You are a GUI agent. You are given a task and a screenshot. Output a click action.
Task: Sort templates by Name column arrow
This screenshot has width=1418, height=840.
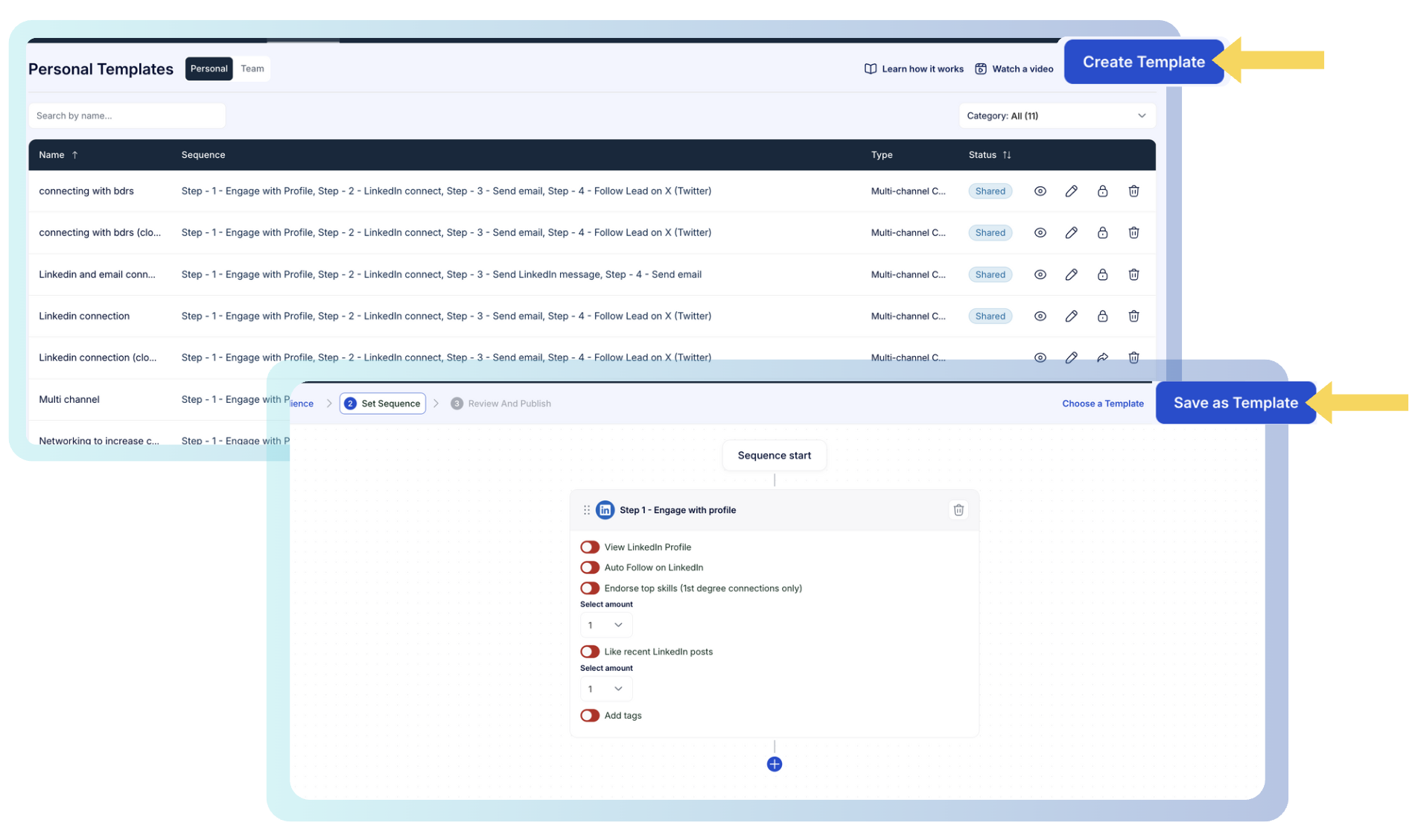tap(74, 155)
